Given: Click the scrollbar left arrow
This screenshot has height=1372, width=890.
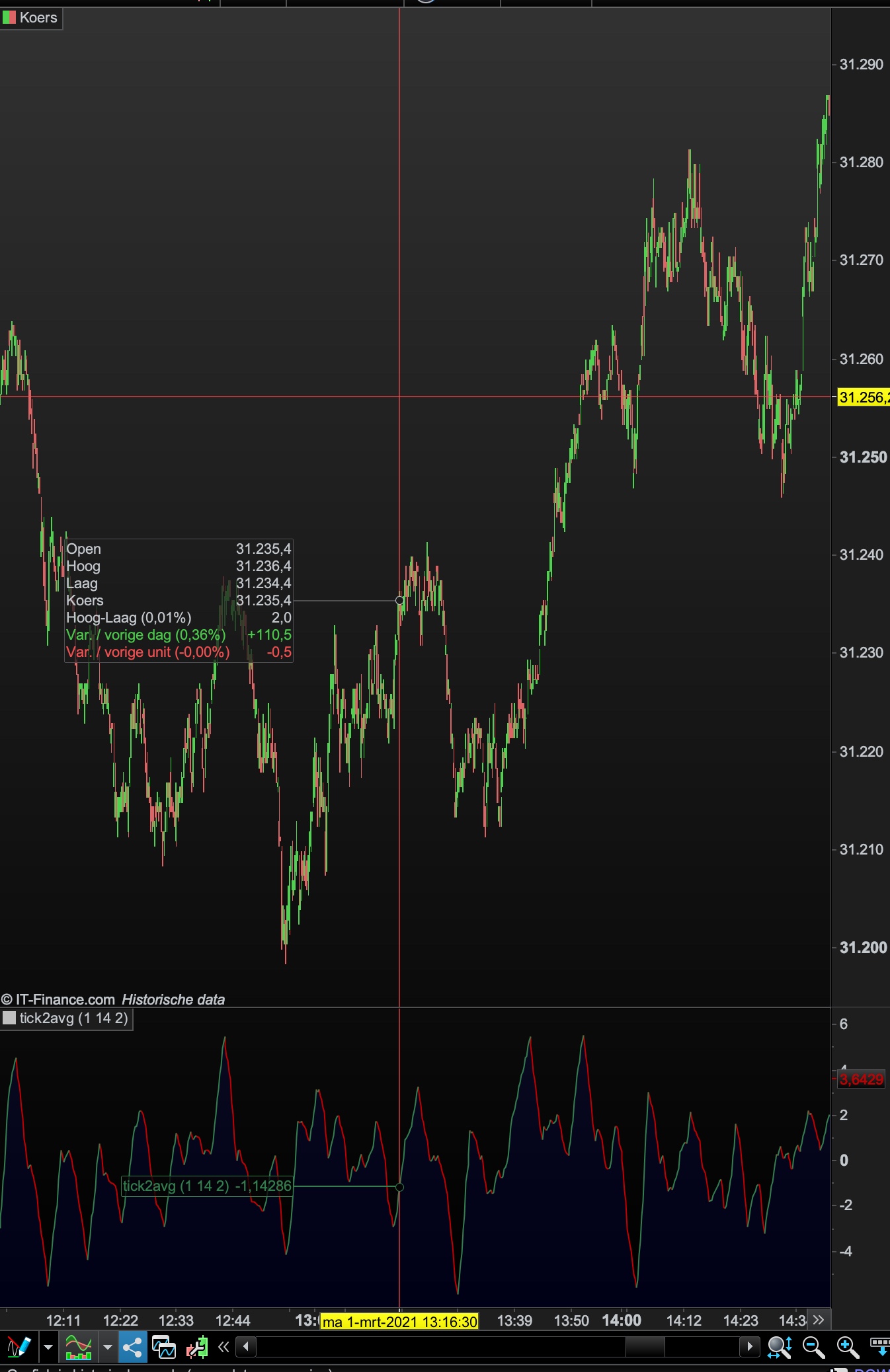Looking at the screenshot, I should click(246, 1346).
